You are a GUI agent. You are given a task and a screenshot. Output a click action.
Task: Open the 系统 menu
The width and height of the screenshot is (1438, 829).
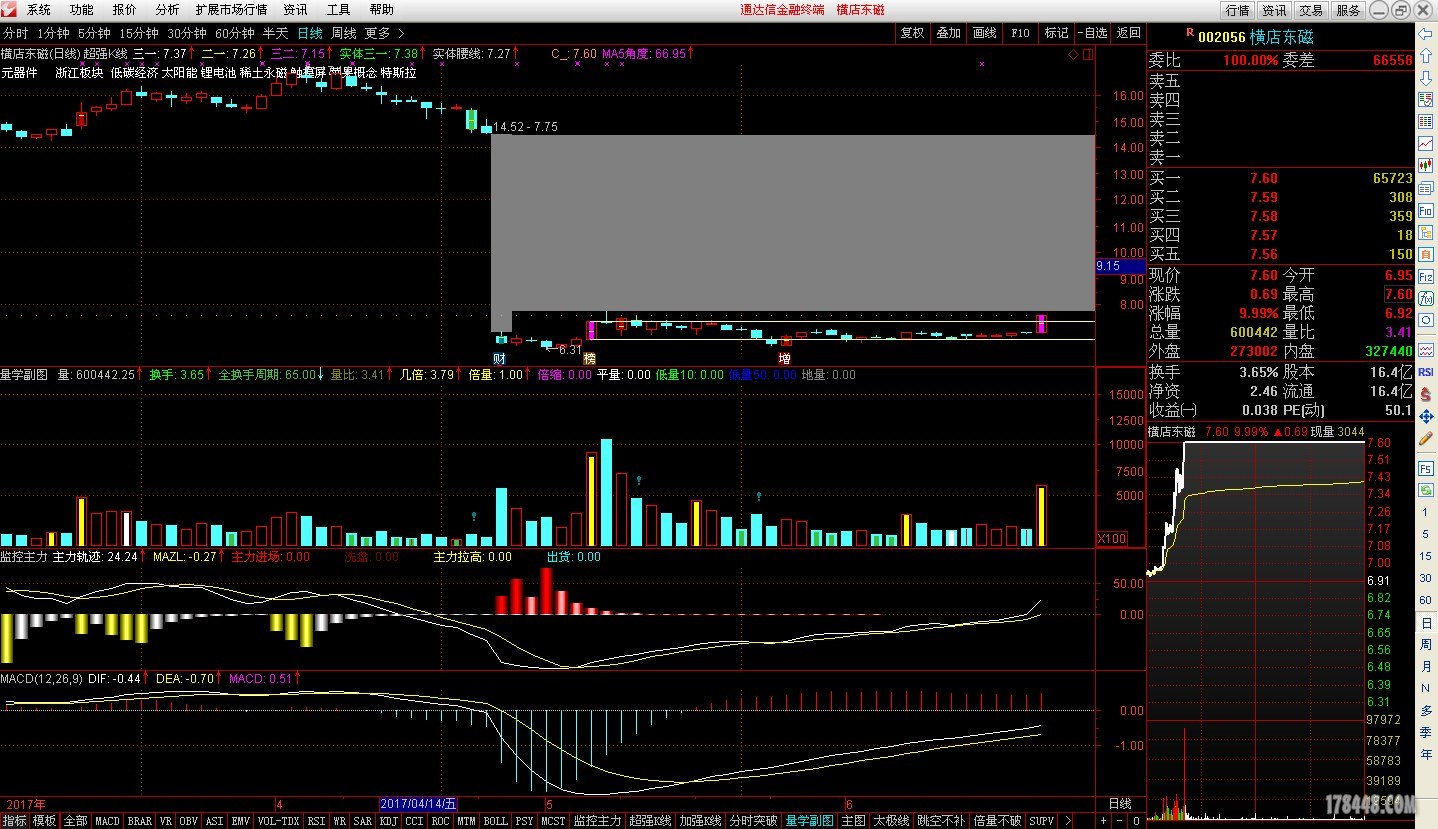click(x=38, y=10)
